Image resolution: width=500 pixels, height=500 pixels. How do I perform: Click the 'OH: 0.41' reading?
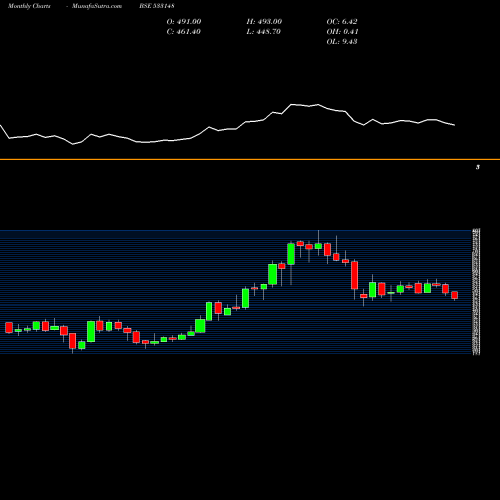pos(342,32)
